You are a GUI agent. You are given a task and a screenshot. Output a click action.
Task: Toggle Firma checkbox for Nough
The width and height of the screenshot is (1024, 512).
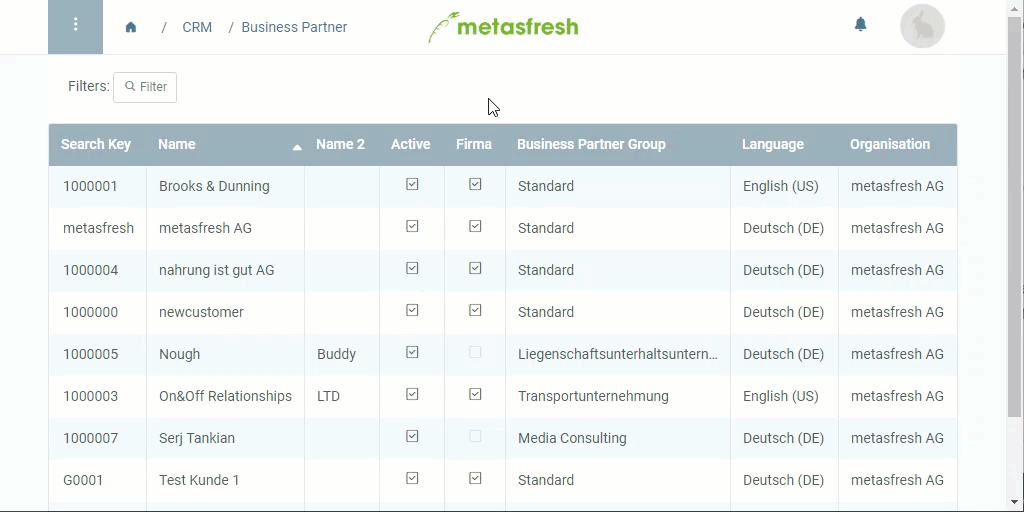475,353
